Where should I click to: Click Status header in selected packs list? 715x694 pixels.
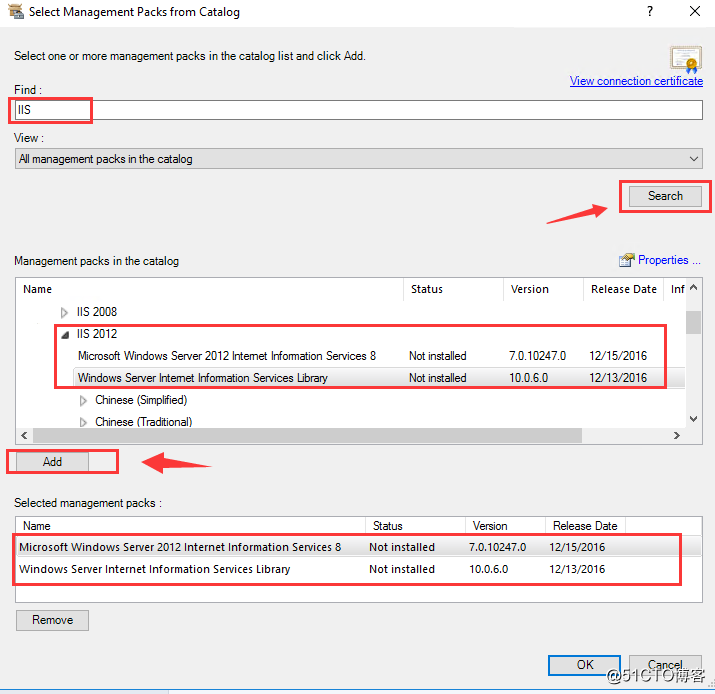pos(415,526)
